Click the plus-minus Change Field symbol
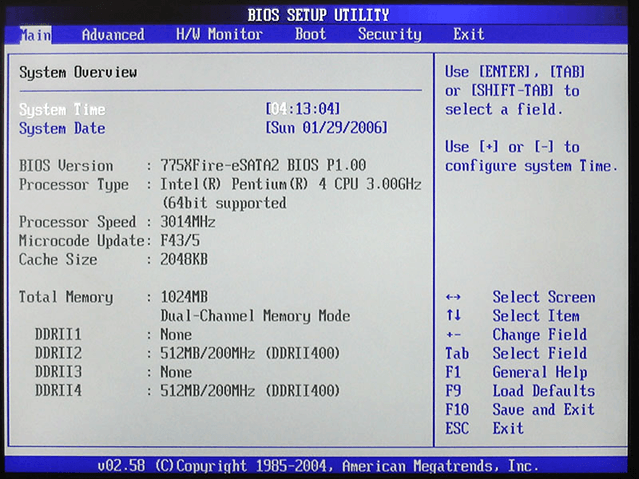 point(453,335)
